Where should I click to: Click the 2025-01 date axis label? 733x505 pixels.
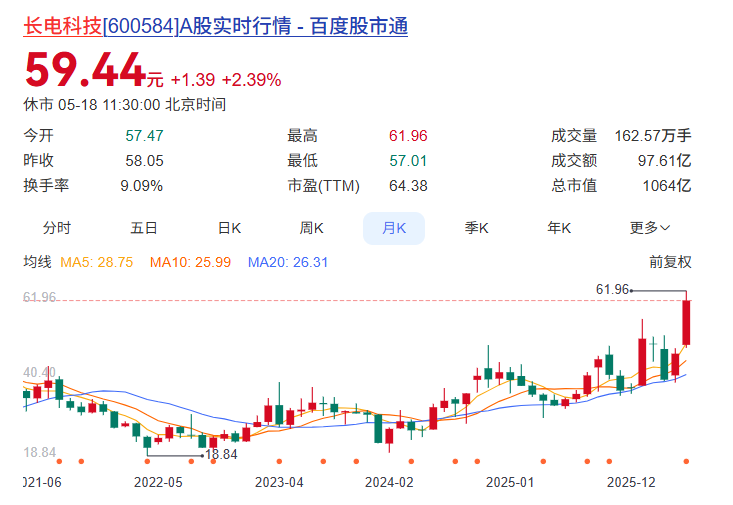[510, 482]
